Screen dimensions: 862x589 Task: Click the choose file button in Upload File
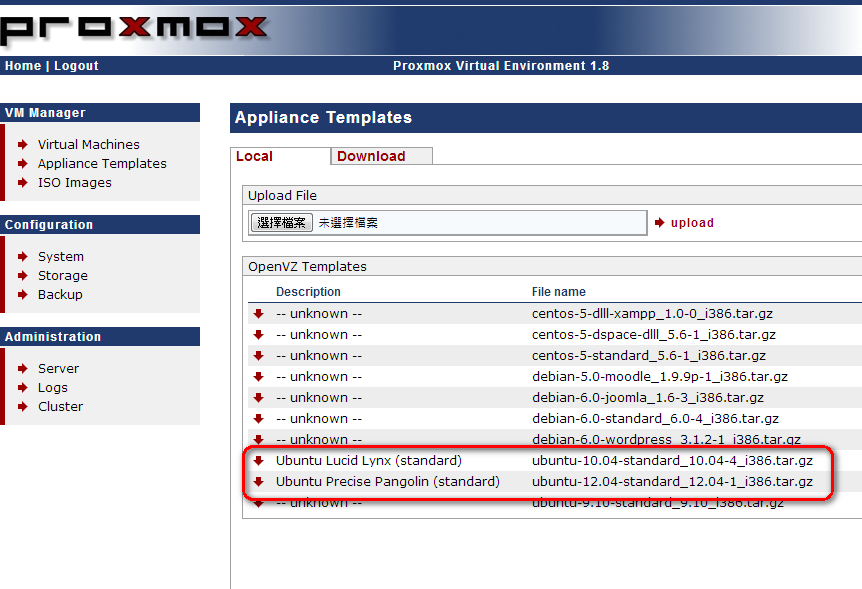282,223
